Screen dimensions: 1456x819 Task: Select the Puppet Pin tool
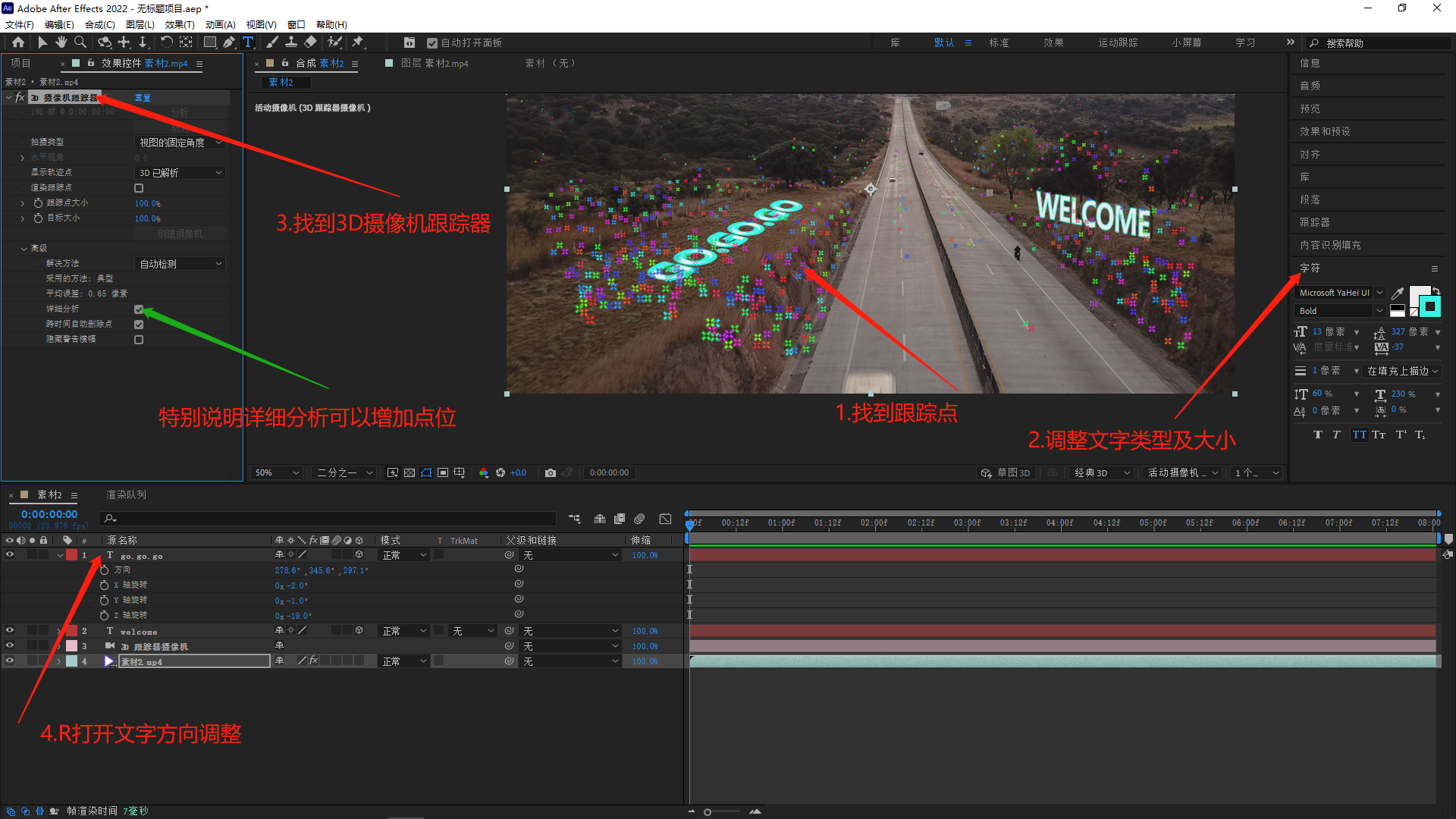pyautogui.click(x=358, y=42)
